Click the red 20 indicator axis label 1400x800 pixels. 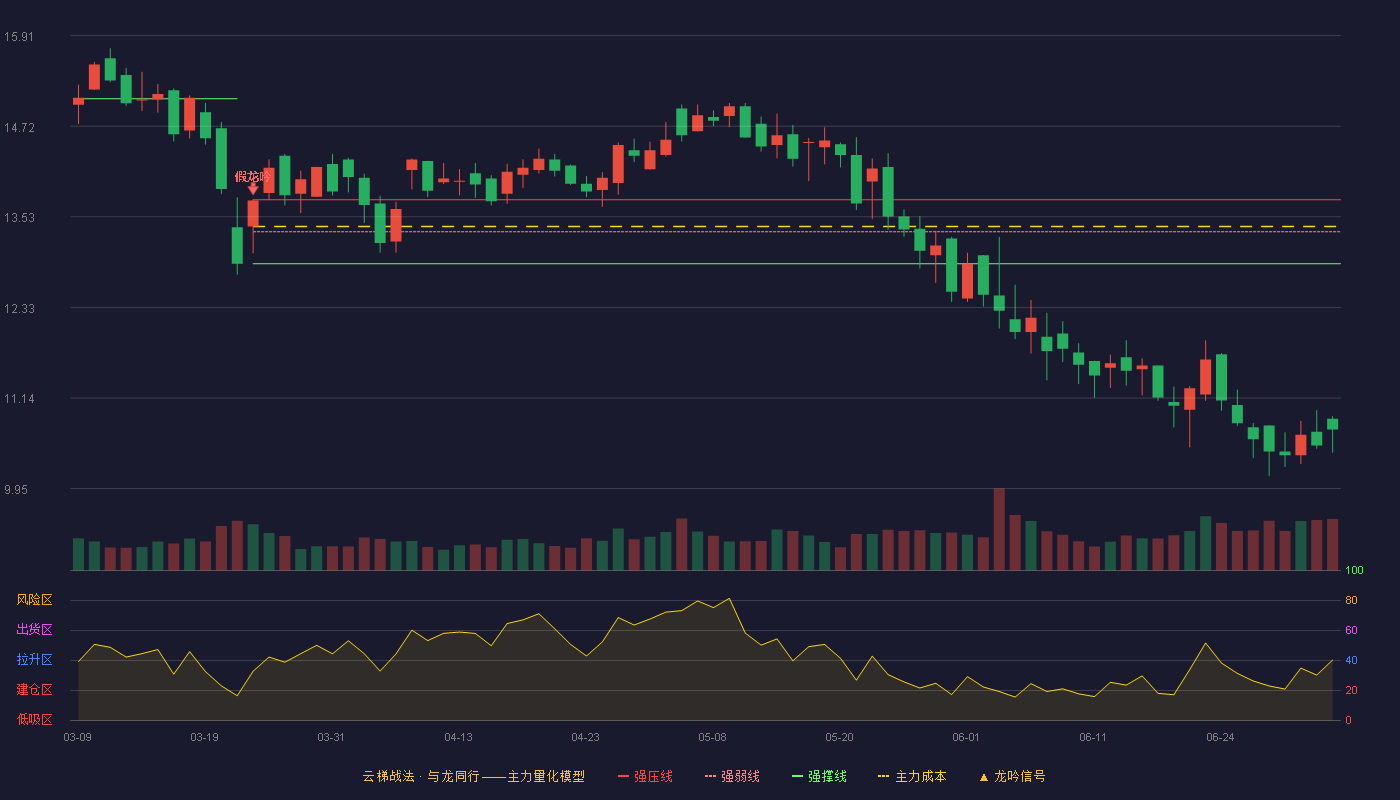coord(1351,690)
